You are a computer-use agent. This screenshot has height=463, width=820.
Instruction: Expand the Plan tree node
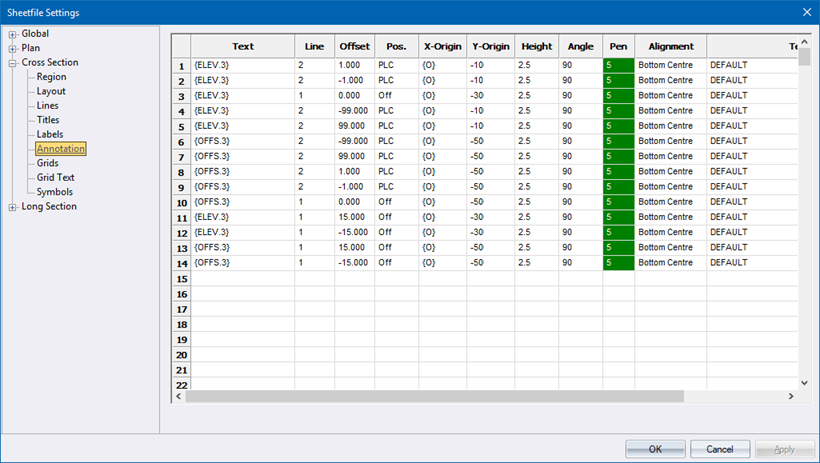(x=13, y=48)
